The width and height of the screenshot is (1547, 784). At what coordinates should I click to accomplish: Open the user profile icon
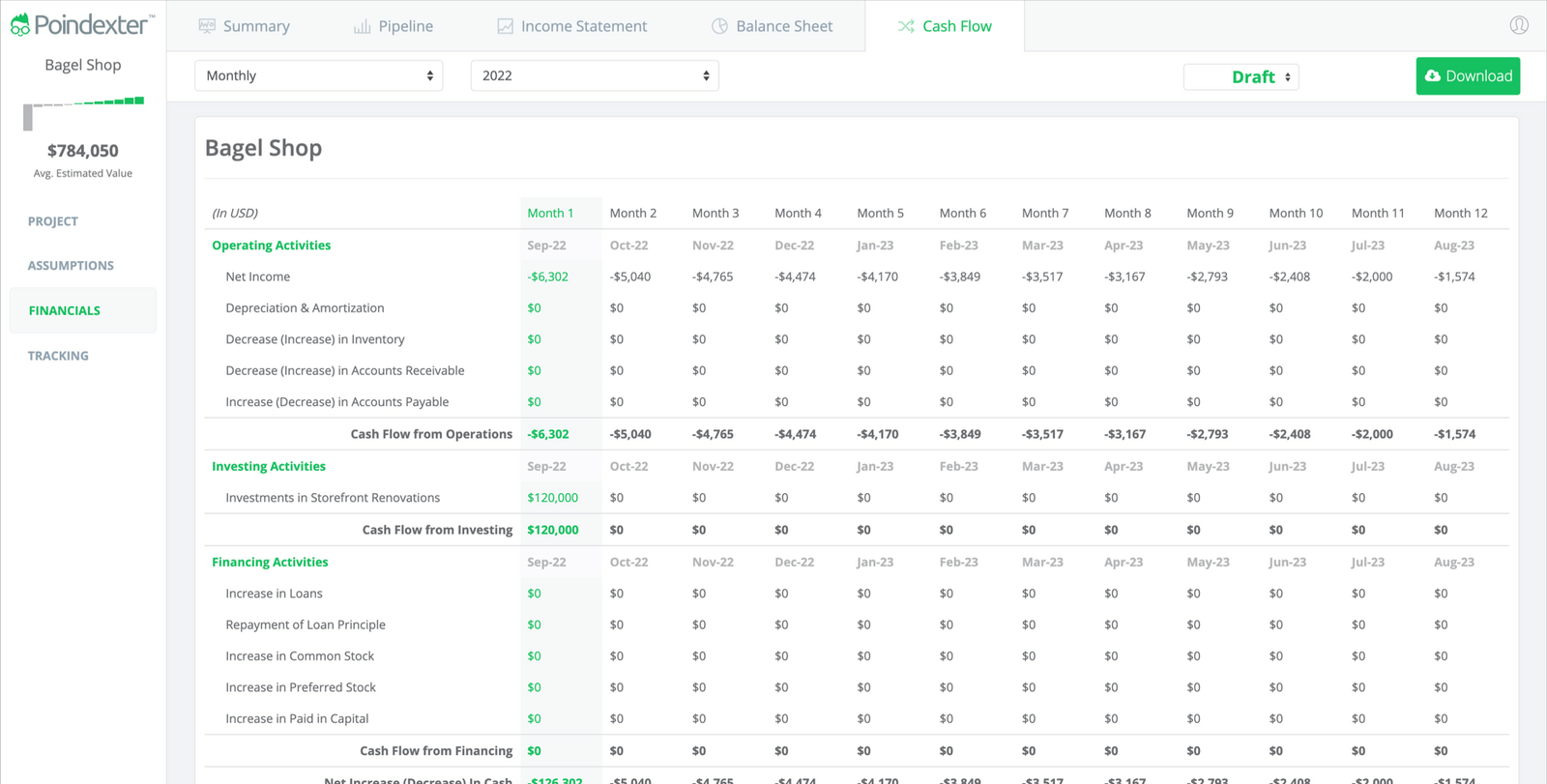click(1519, 25)
